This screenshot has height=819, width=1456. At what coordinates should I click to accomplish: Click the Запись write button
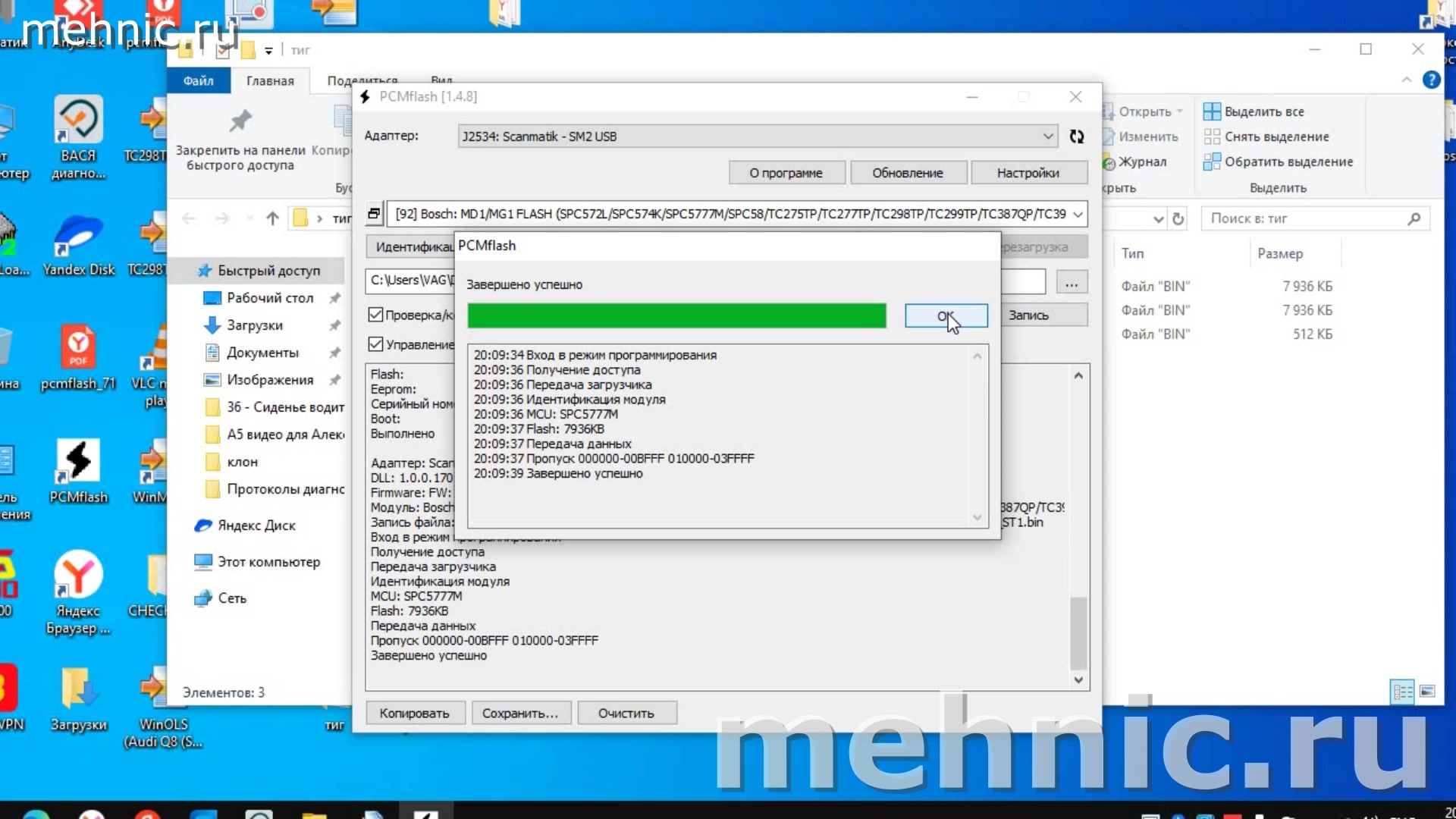[1044, 315]
